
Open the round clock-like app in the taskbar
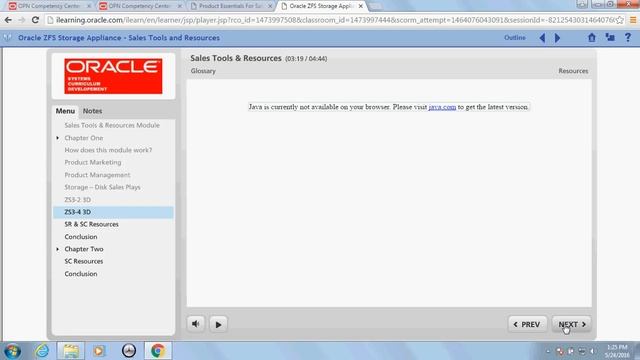129,351
